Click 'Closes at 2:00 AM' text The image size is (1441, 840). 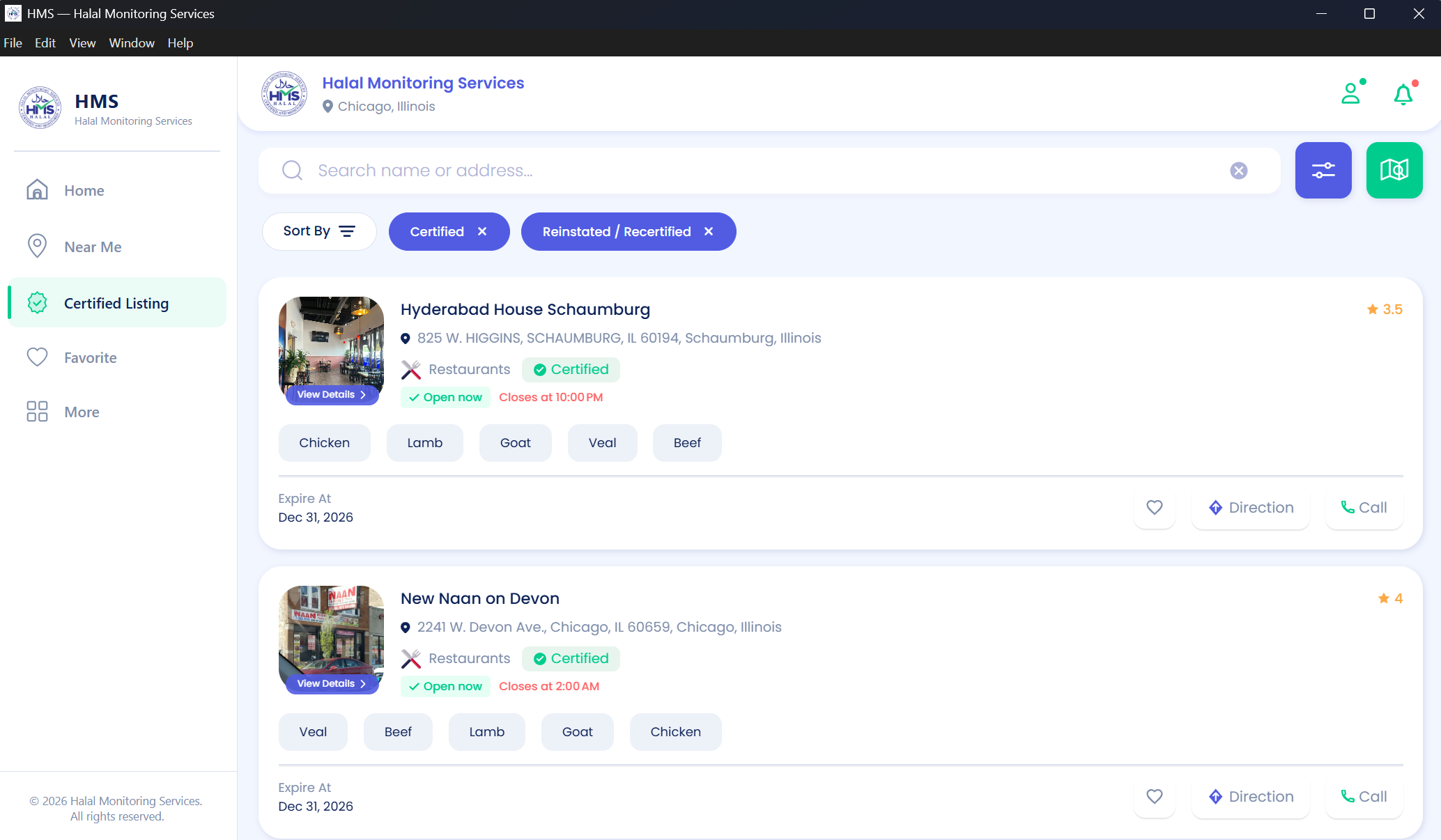pos(549,687)
